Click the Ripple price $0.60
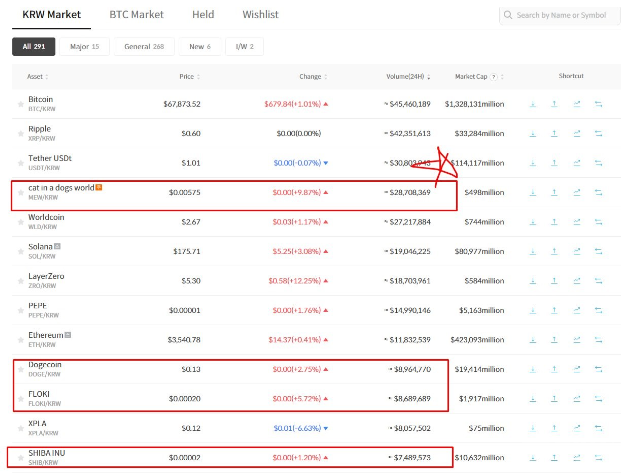Viewport: 630px width, 474px height. click(x=191, y=133)
